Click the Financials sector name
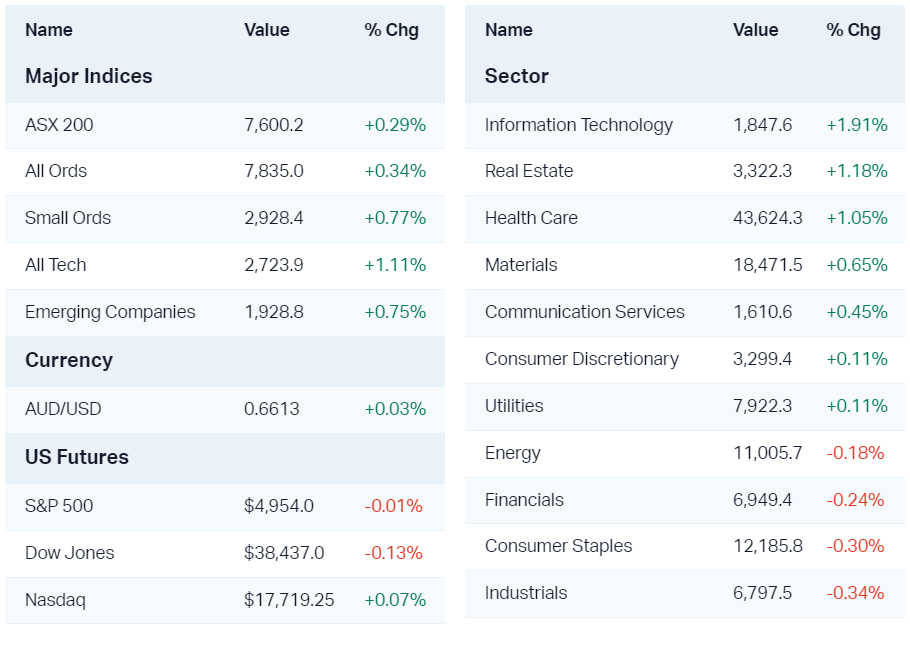This screenshot has width=910, height=649. [524, 500]
